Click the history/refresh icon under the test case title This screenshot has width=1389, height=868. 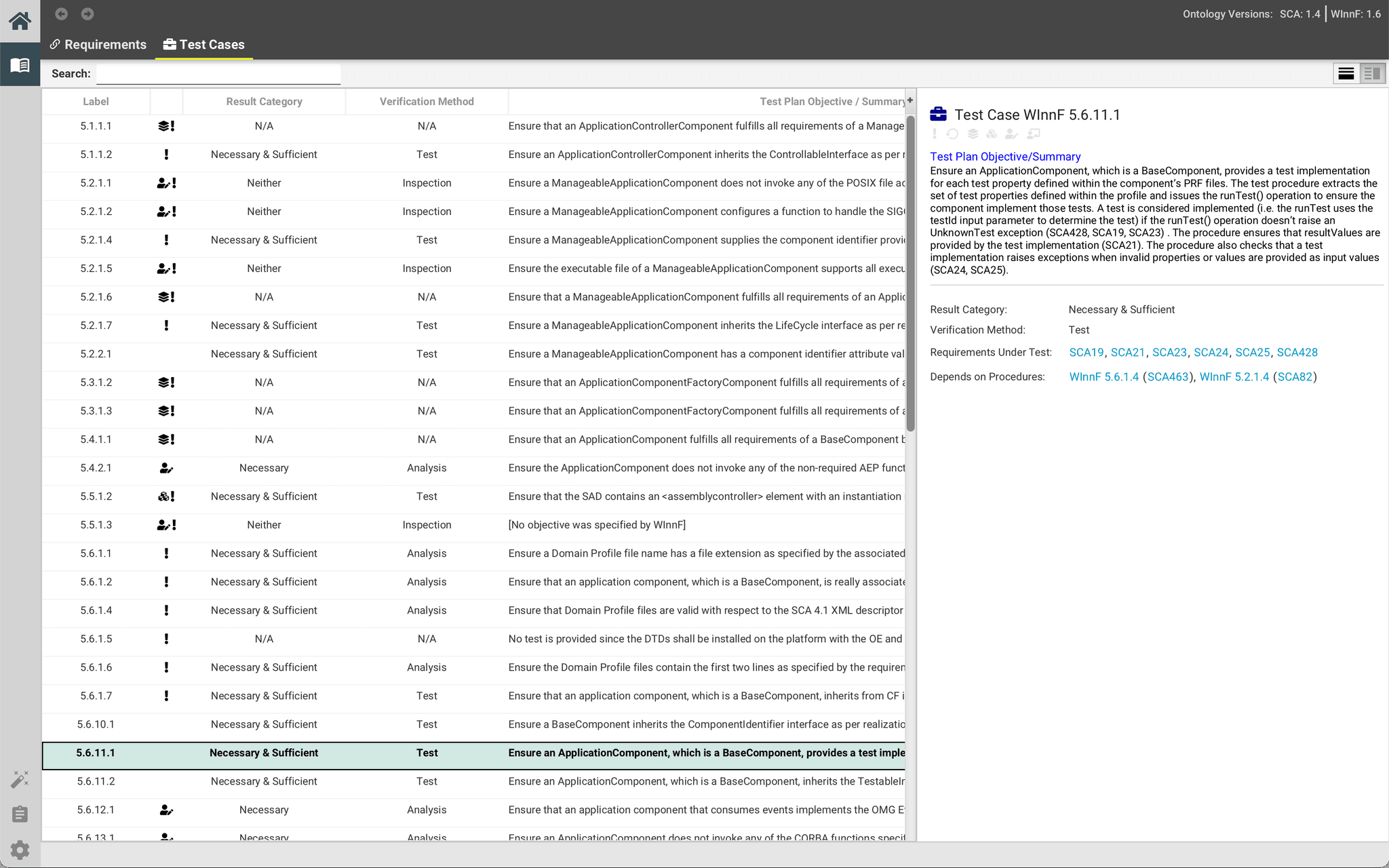(952, 134)
